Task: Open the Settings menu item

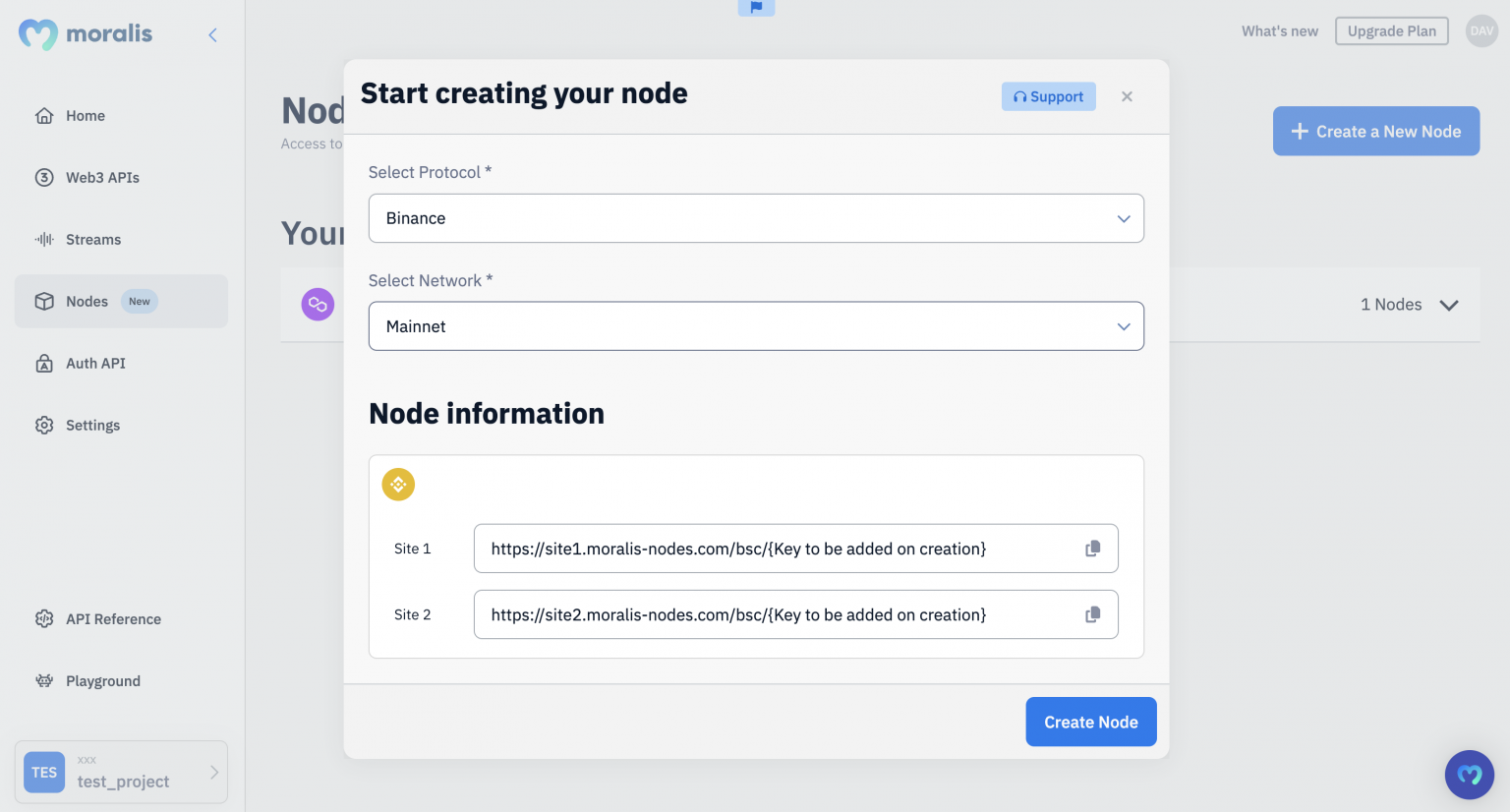Action: [x=92, y=425]
